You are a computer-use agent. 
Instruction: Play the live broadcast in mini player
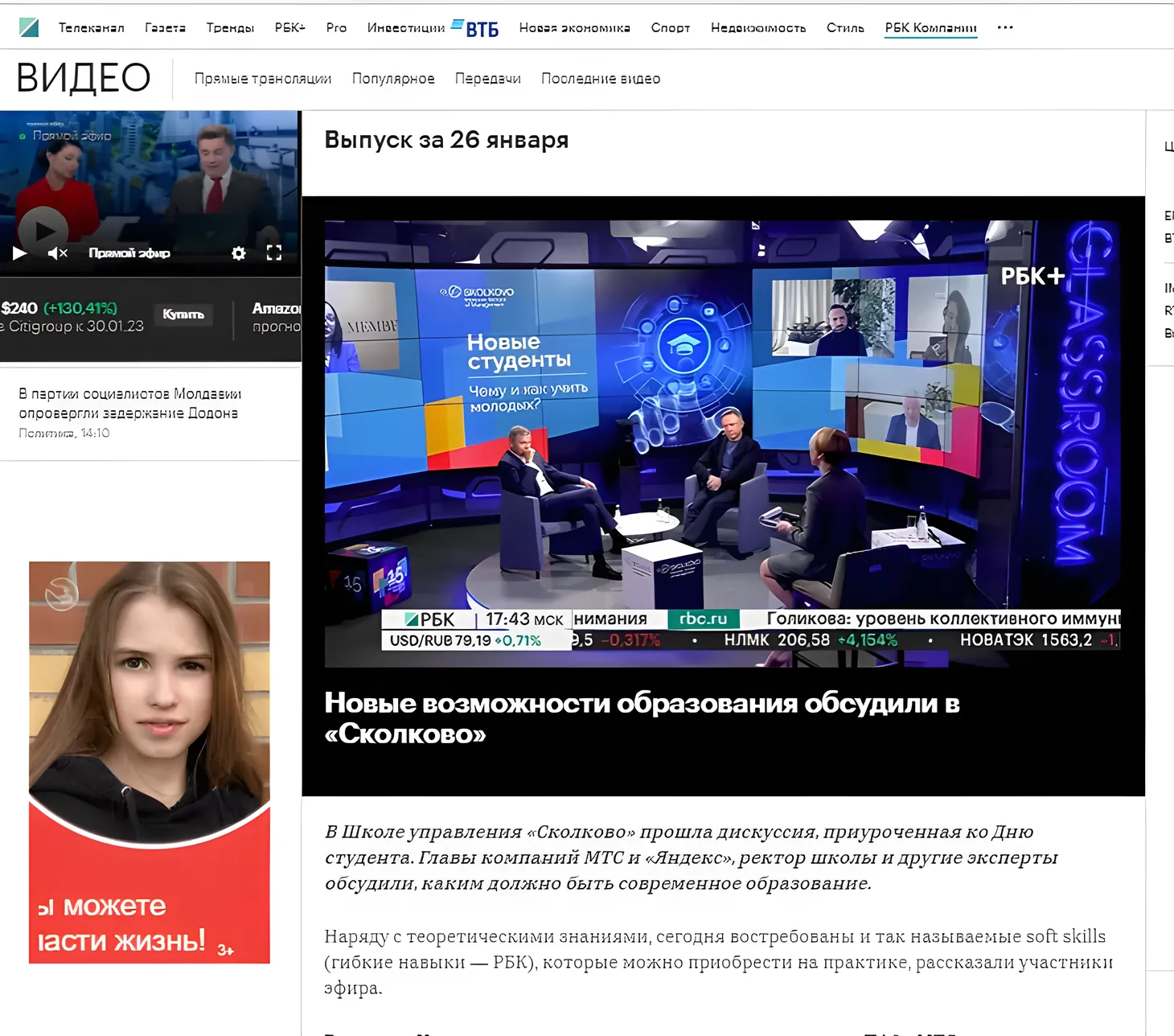[x=19, y=253]
